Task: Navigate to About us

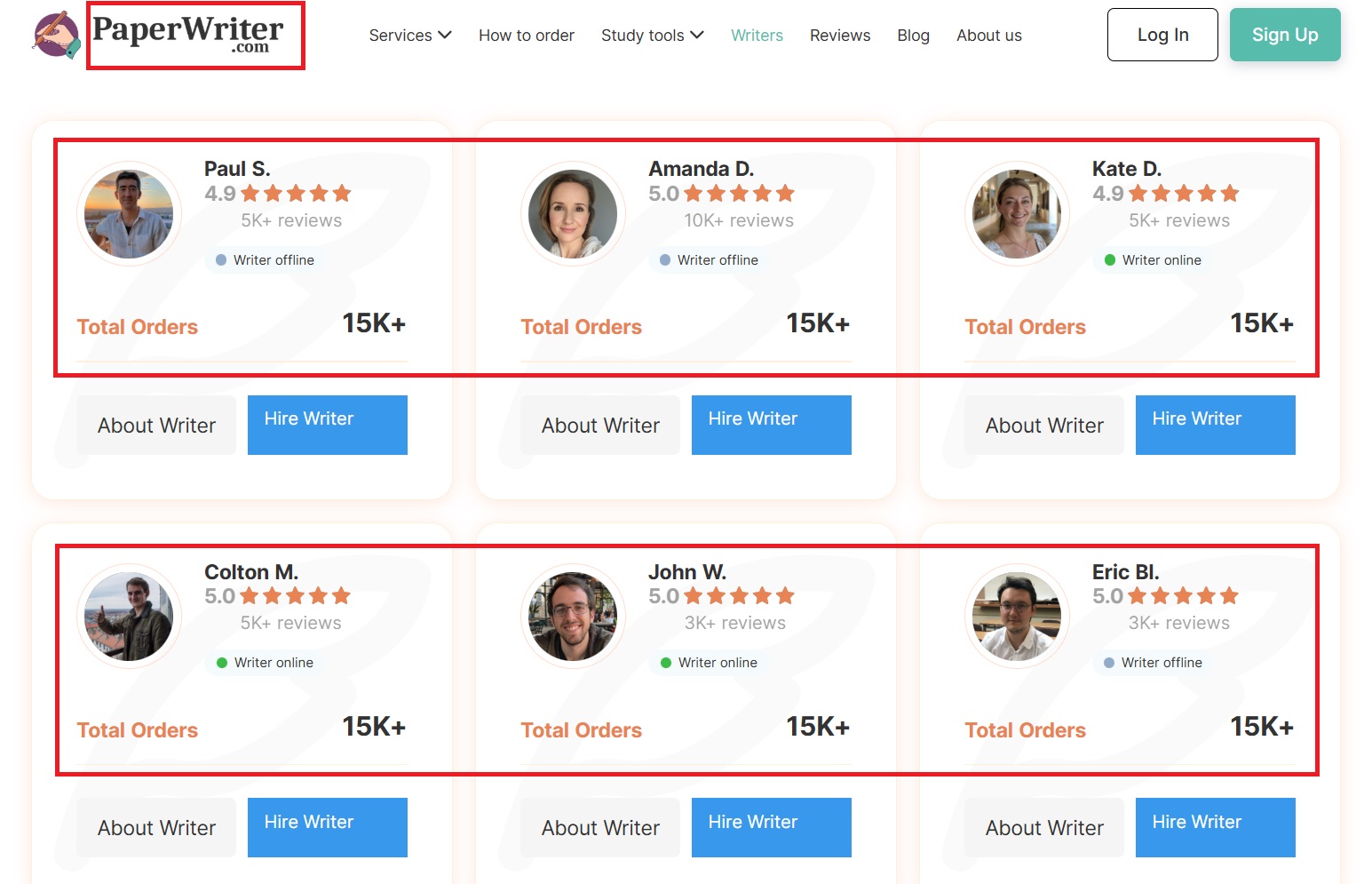Action: click(988, 36)
